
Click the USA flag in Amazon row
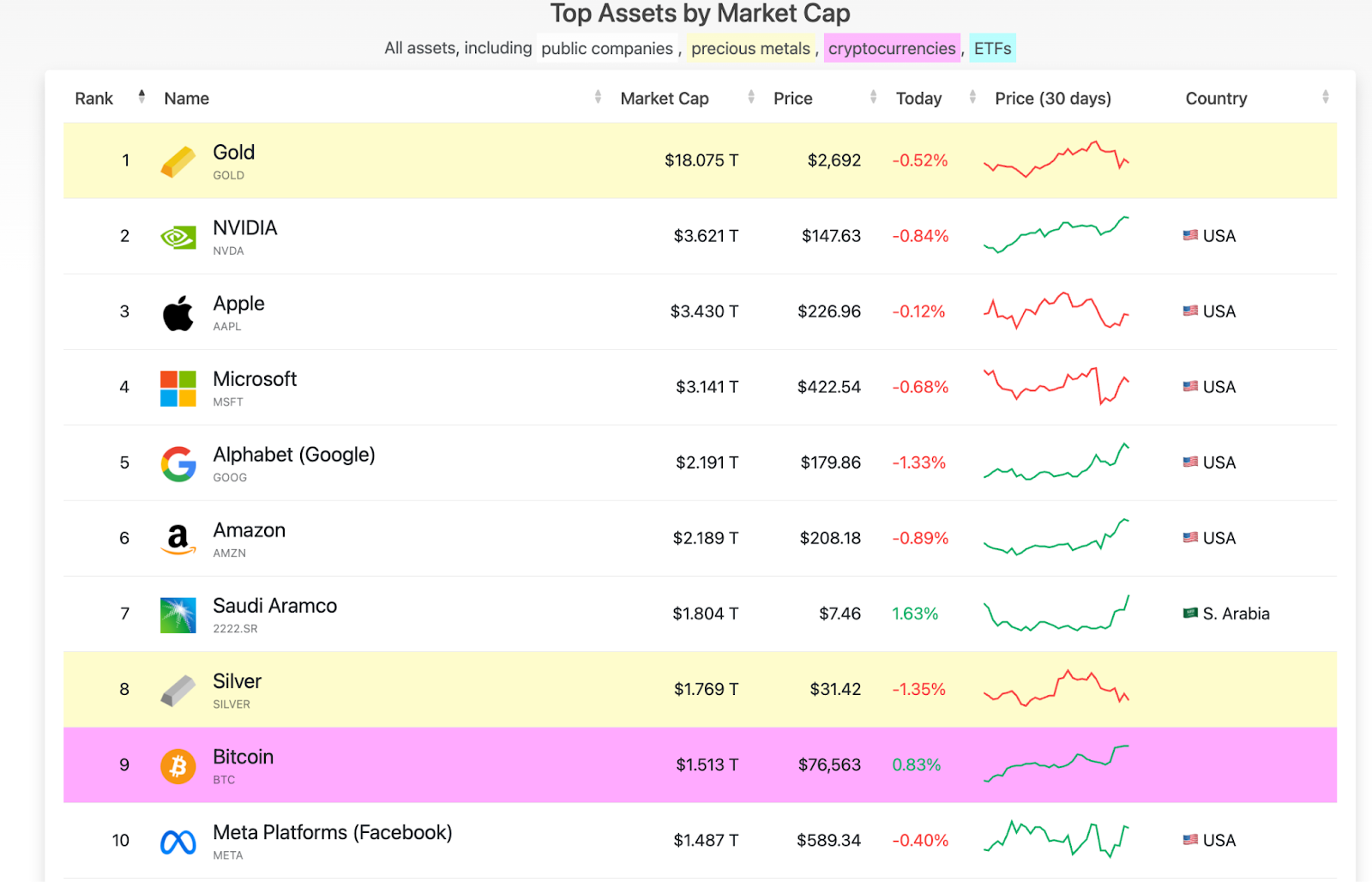tap(1190, 537)
